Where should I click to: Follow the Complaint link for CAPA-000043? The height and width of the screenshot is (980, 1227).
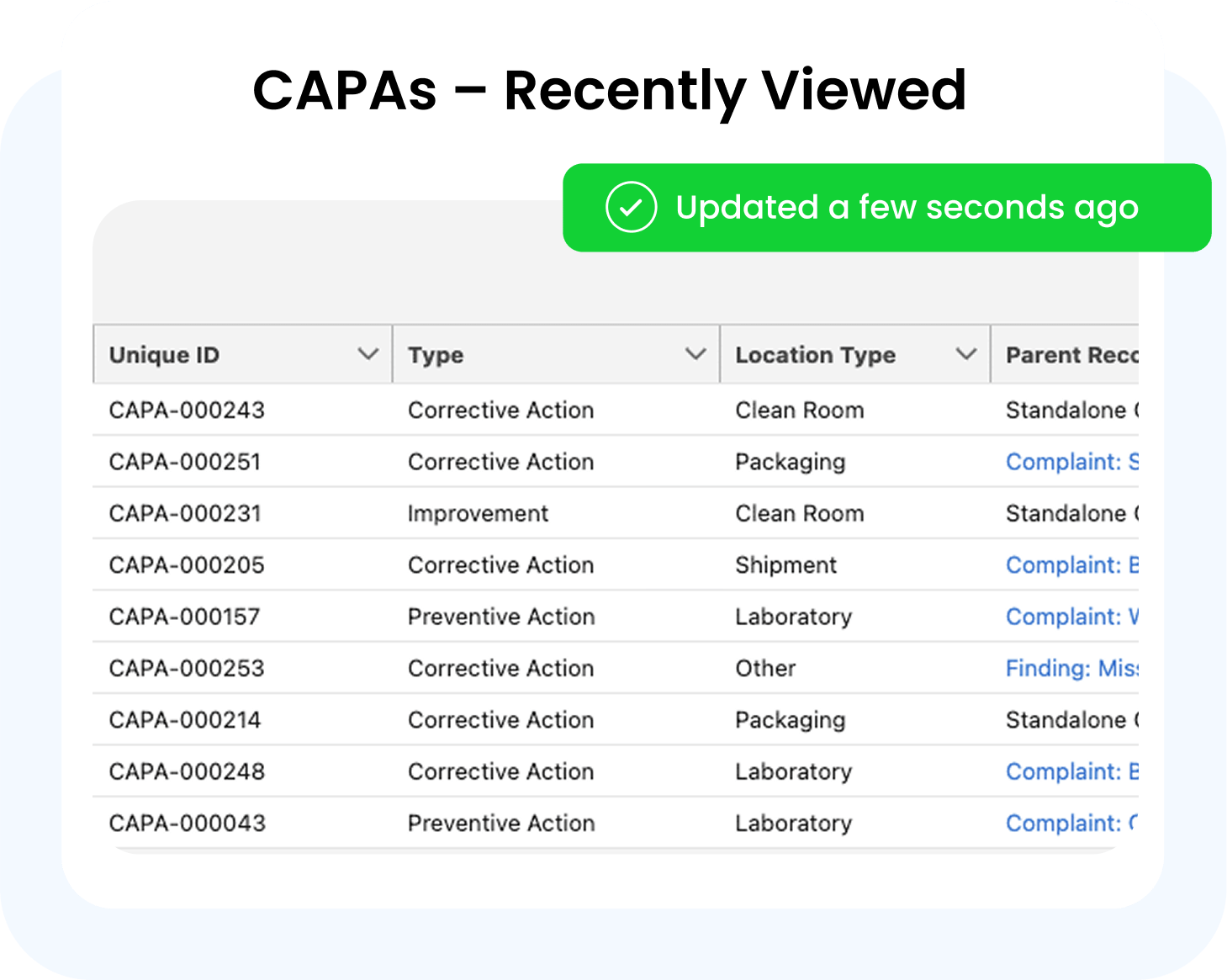(1071, 824)
